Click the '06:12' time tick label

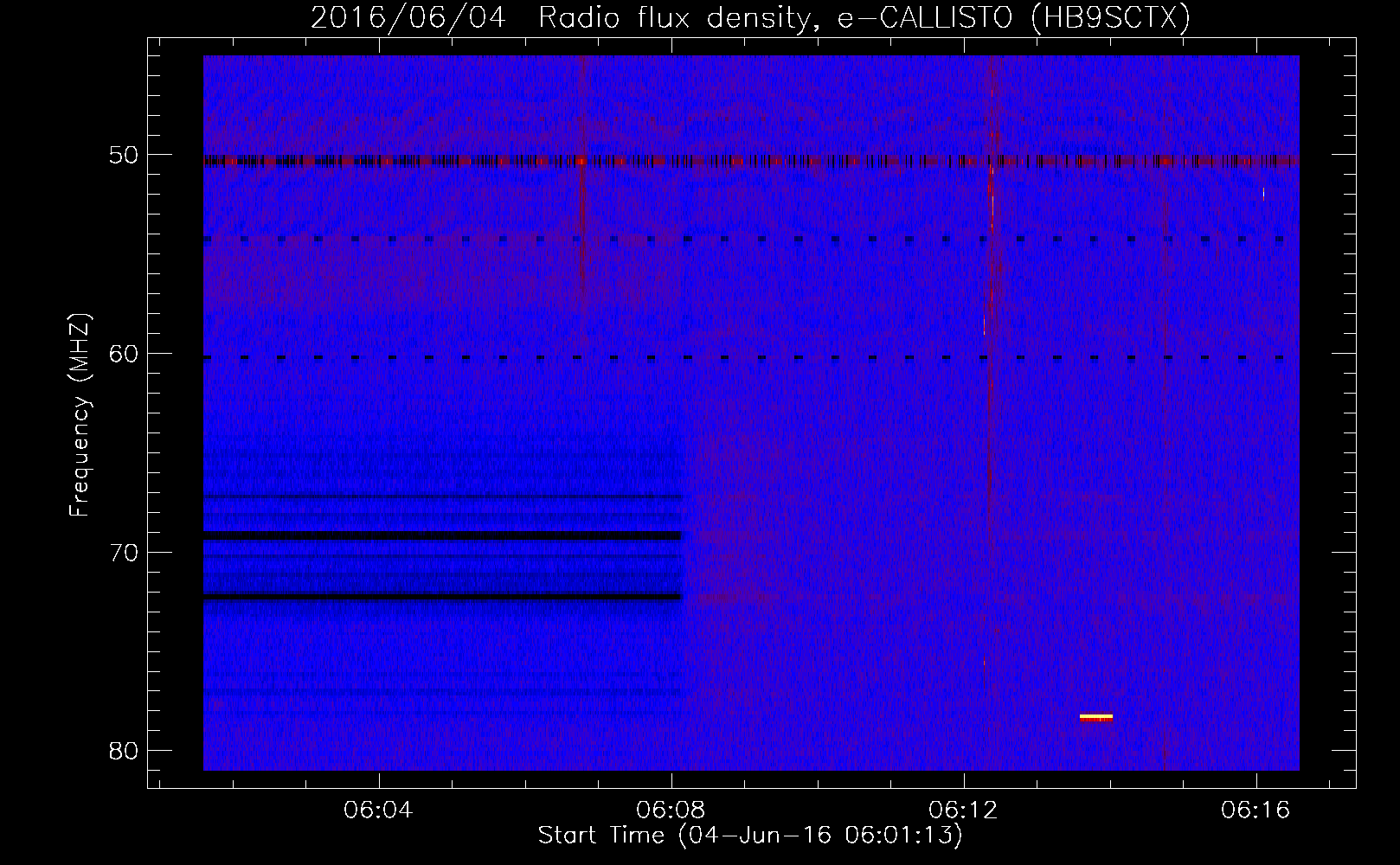tap(963, 811)
